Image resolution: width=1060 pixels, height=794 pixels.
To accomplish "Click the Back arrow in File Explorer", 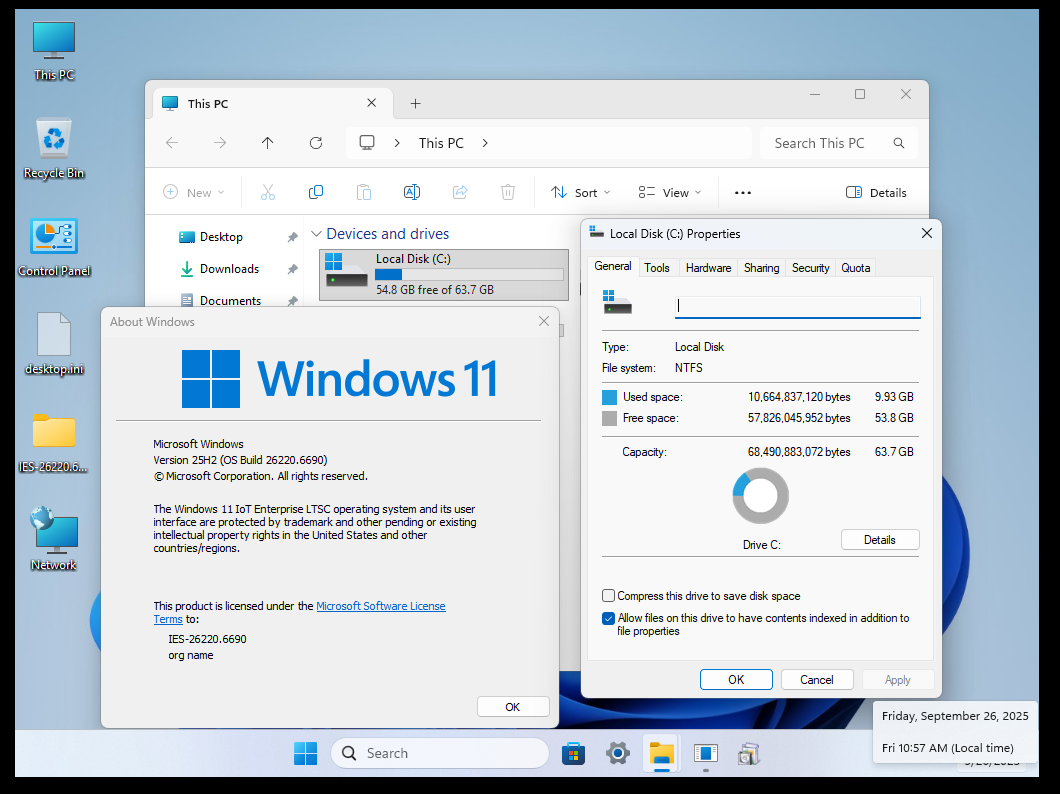I will click(x=172, y=143).
